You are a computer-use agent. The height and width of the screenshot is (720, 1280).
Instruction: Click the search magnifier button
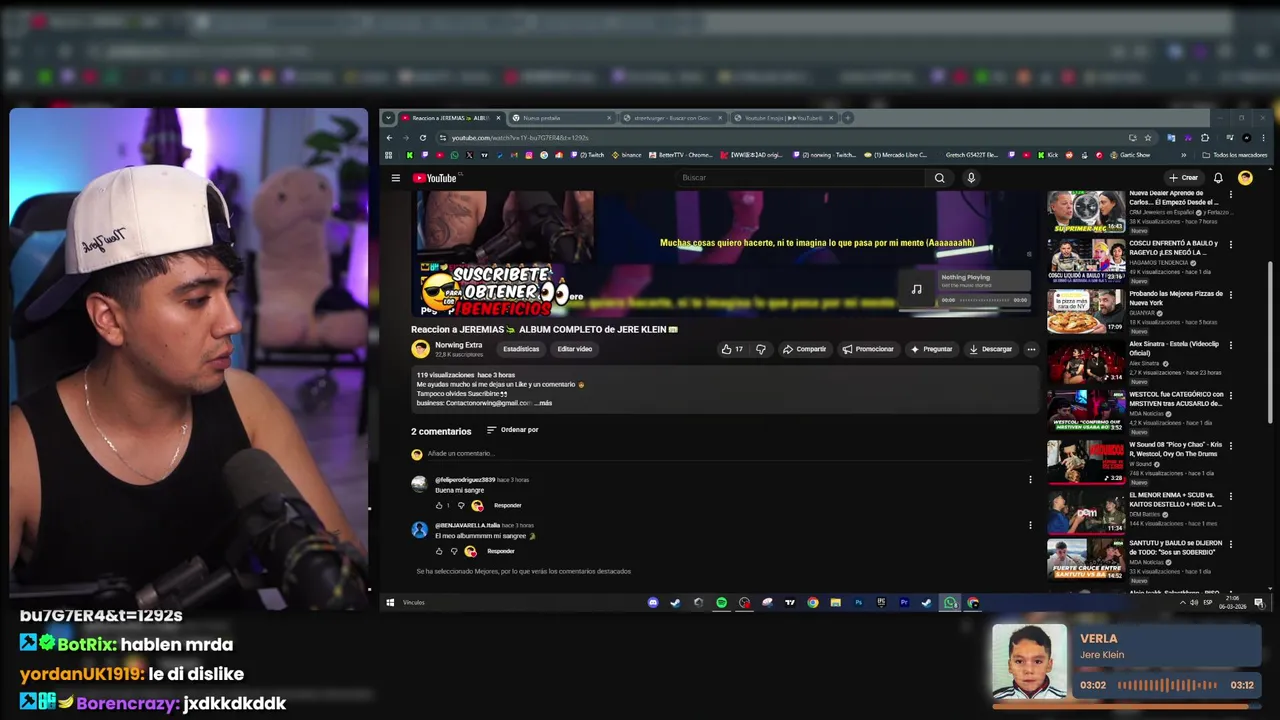pos(939,178)
